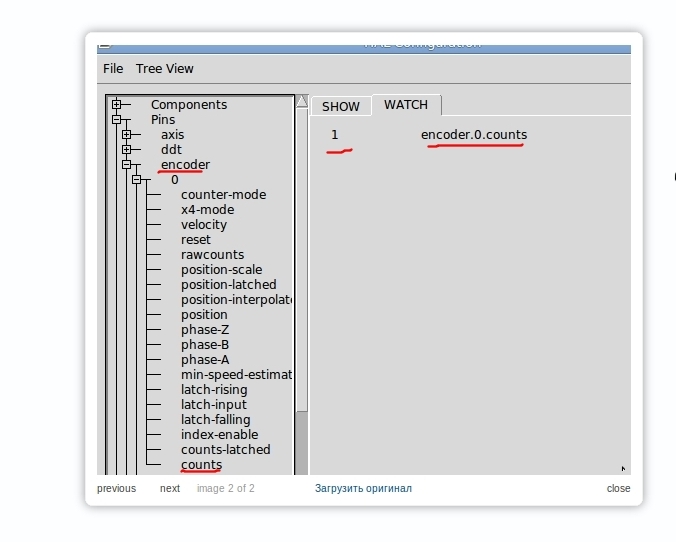Collapse the Pins tree node
The width and height of the screenshot is (676, 544).
[x=116, y=119]
